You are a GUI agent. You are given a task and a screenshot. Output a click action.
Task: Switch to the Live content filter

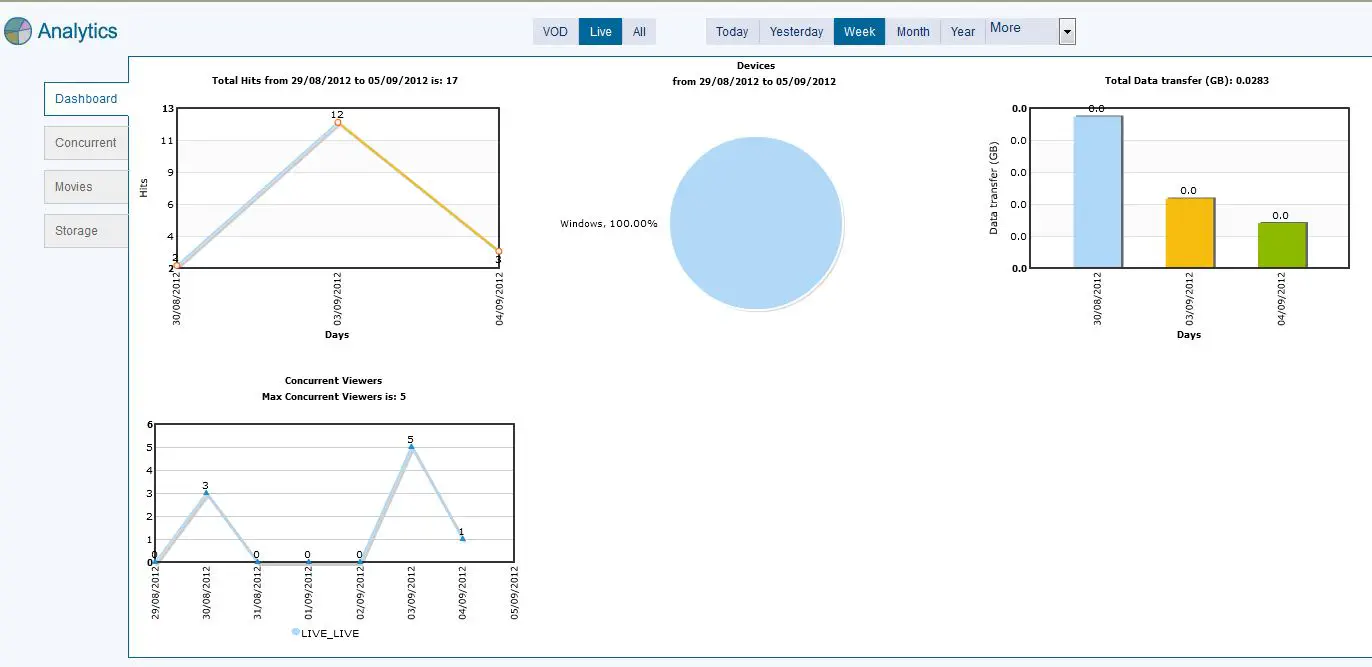click(x=600, y=32)
